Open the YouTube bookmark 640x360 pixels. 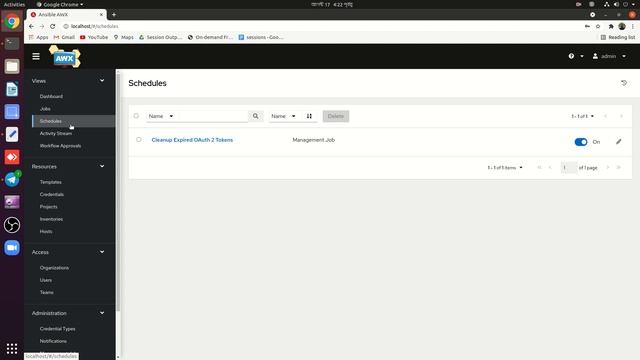coord(94,37)
